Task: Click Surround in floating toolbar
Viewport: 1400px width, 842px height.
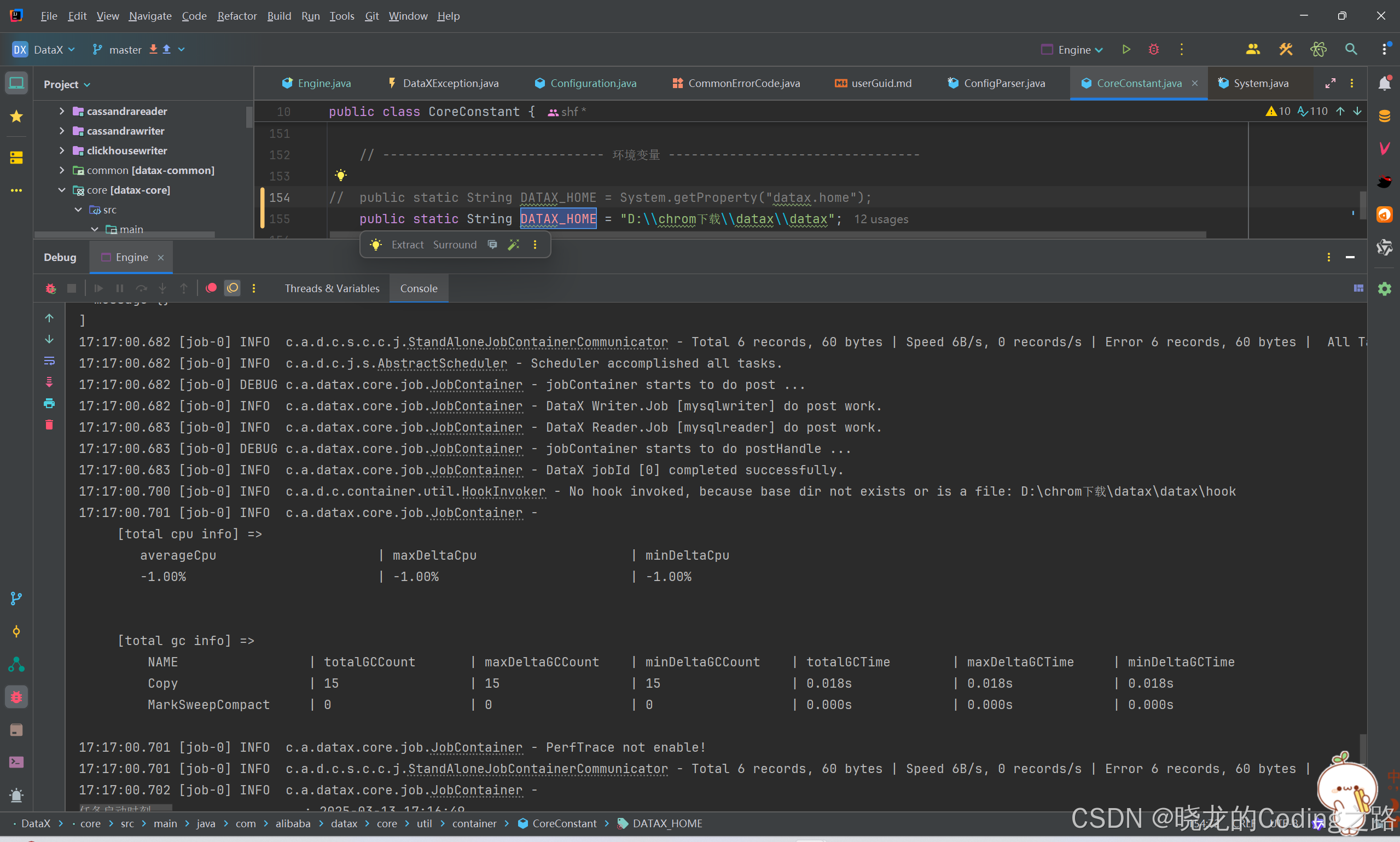Action: (455, 245)
